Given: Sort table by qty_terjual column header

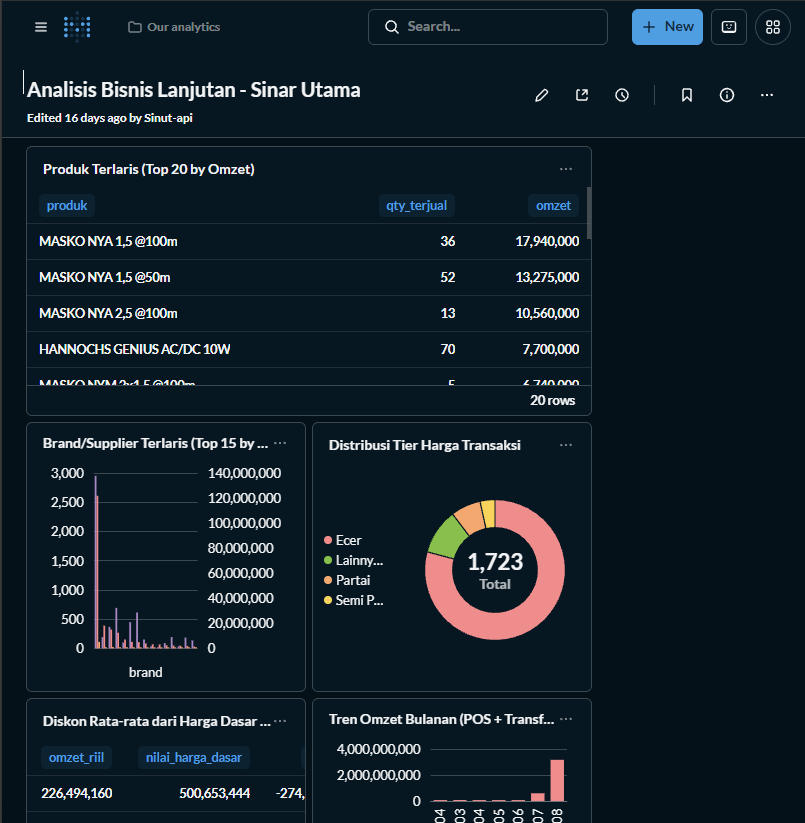Looking at the screenshot, I should [x=417, y=205].
